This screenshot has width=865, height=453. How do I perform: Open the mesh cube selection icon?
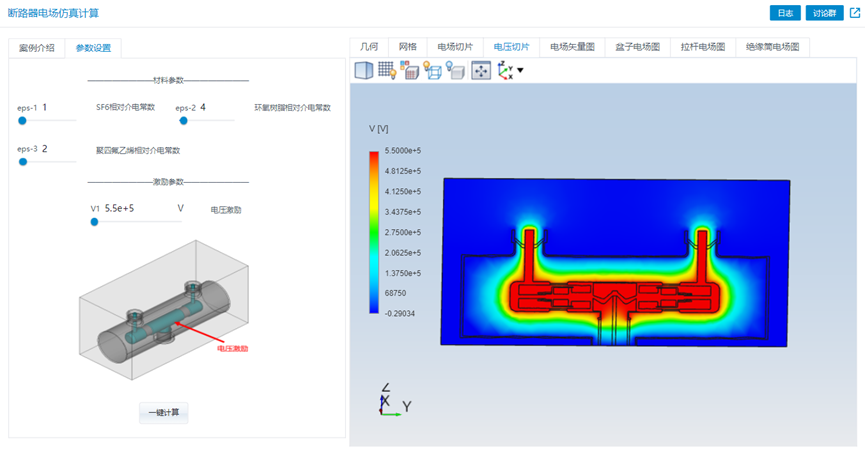(409, 71)
